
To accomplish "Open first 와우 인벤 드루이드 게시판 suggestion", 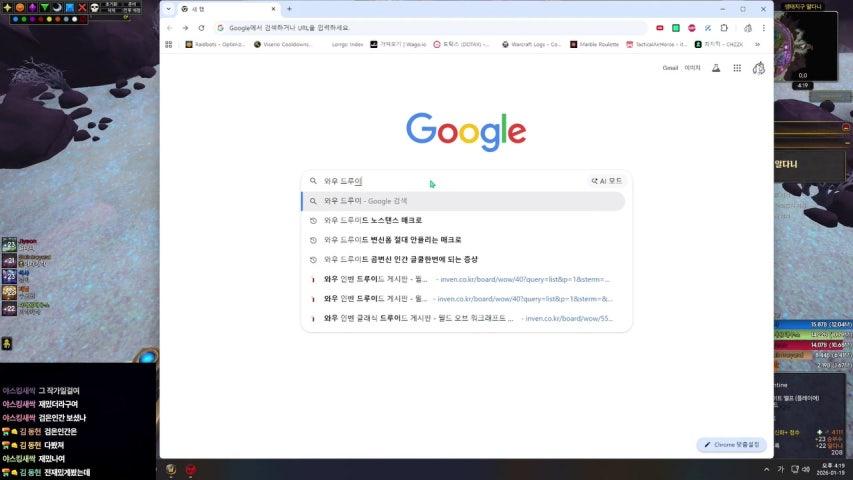I will tap(463, 279).
